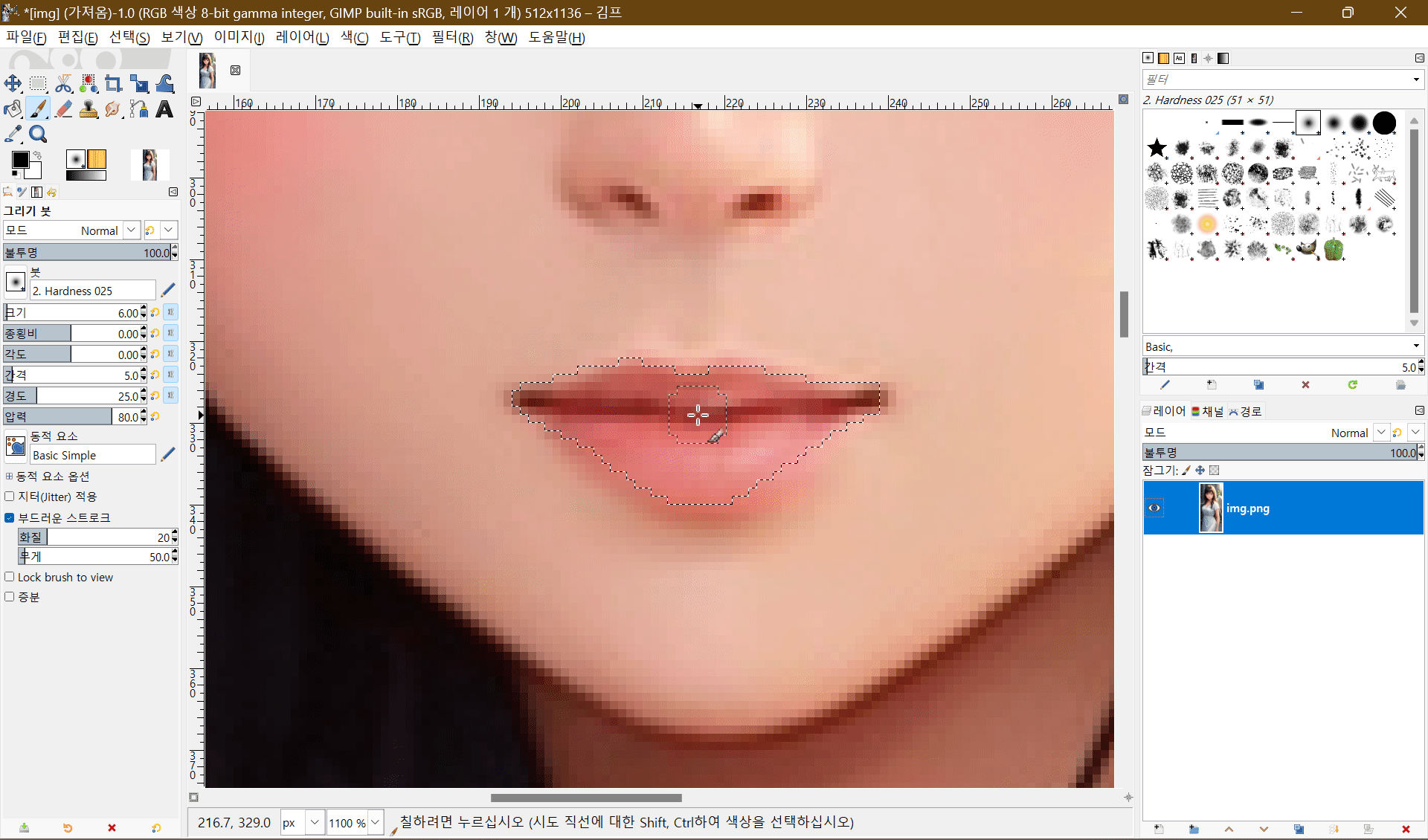Select the Crop tool

[113, 83]
